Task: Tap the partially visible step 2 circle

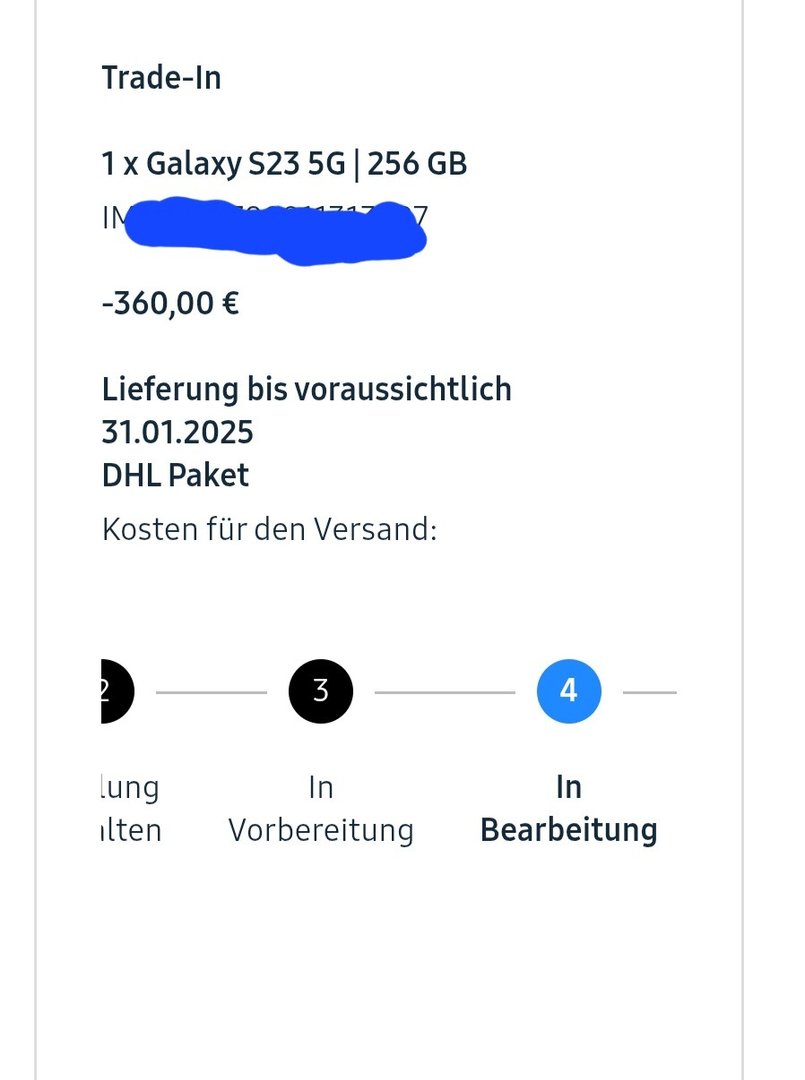Action: [x=115, y=691]
